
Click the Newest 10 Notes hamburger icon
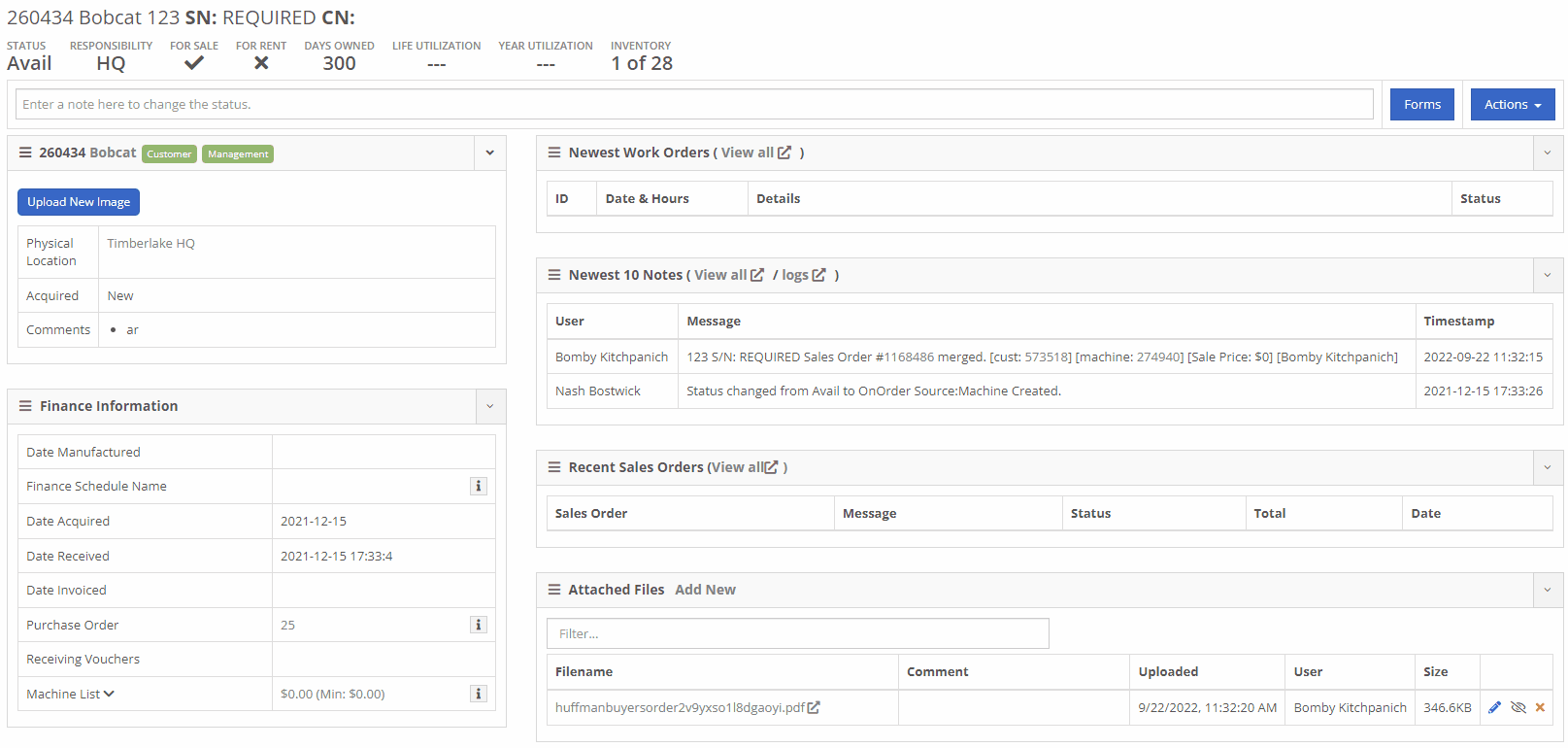(x=554, y=275)
